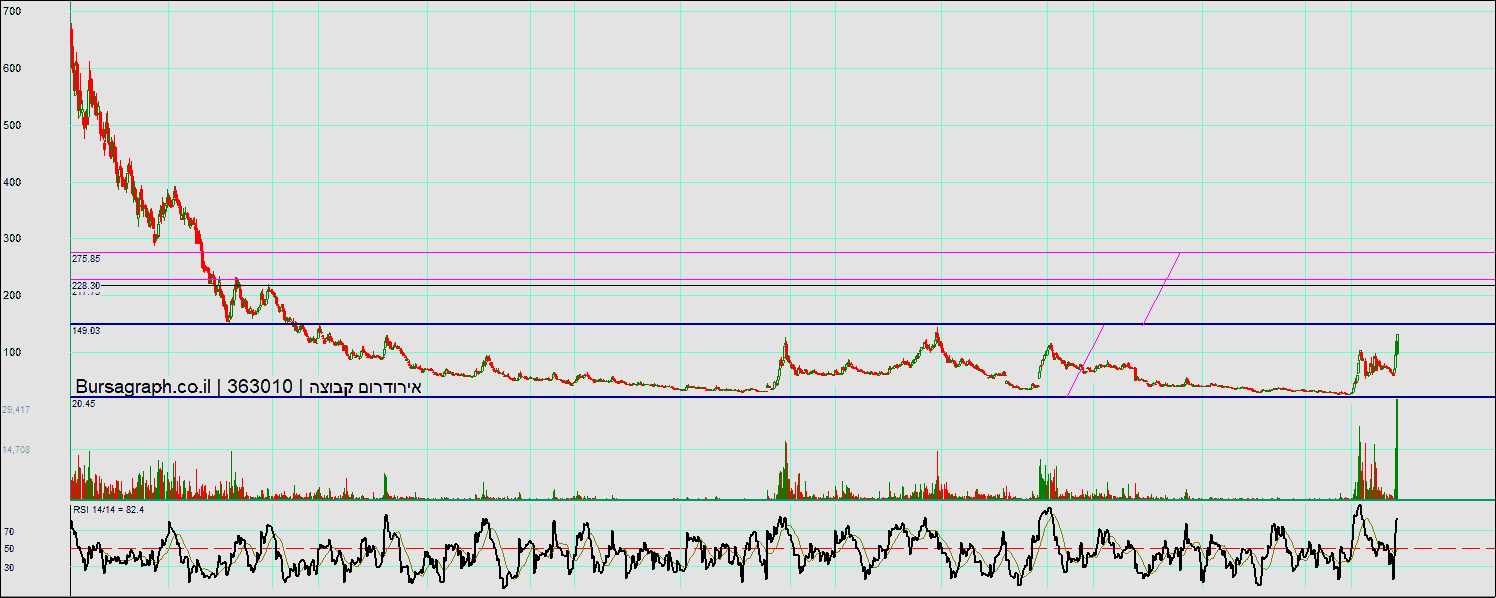The image size is (1496, 598).
Task: Click the 29,417 volume axis label
Action: tap(16, 410)
